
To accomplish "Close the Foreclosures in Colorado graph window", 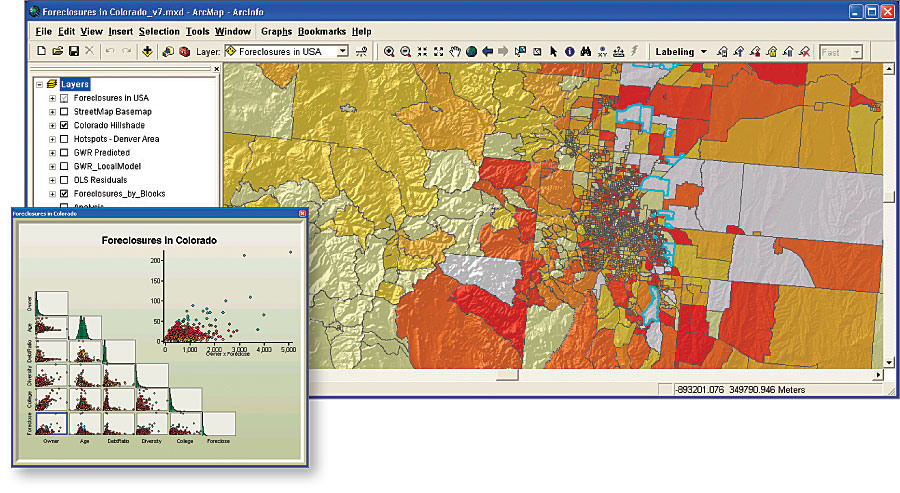I will [x=302, y=213].
